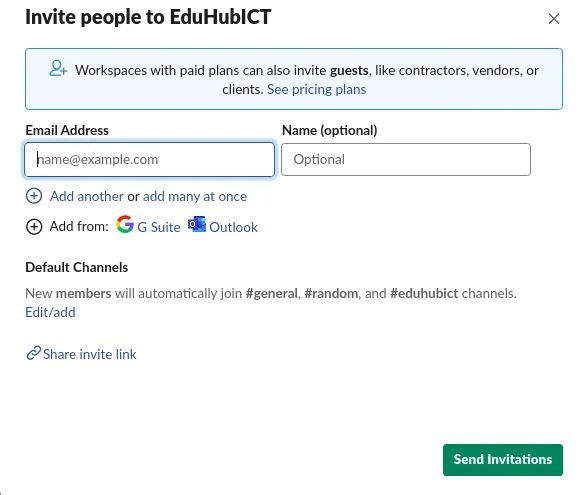Click the Name optional input field
Viewport: 587px width, 495px height.
point(406,160)
